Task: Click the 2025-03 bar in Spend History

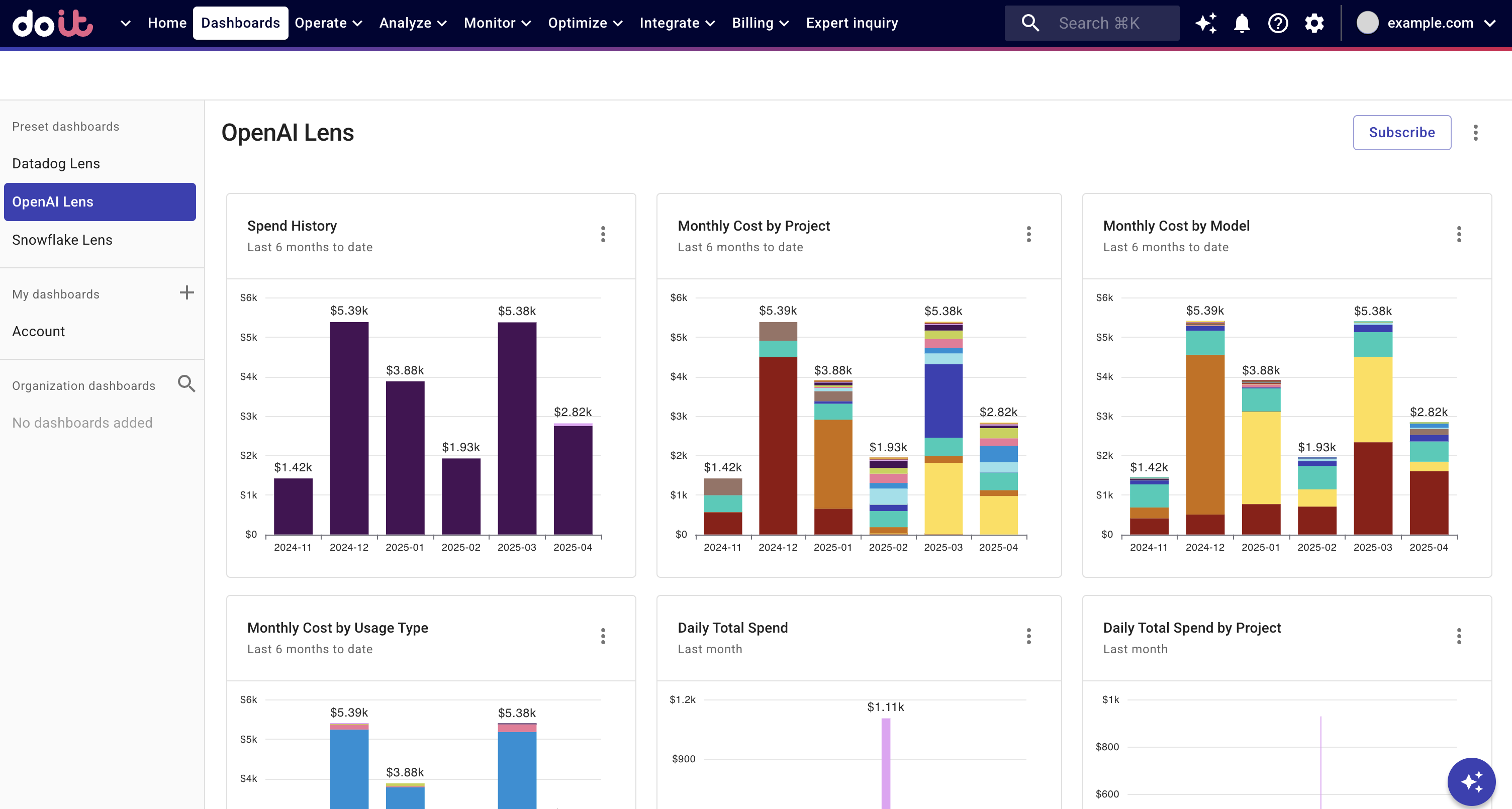Action: 517,428
